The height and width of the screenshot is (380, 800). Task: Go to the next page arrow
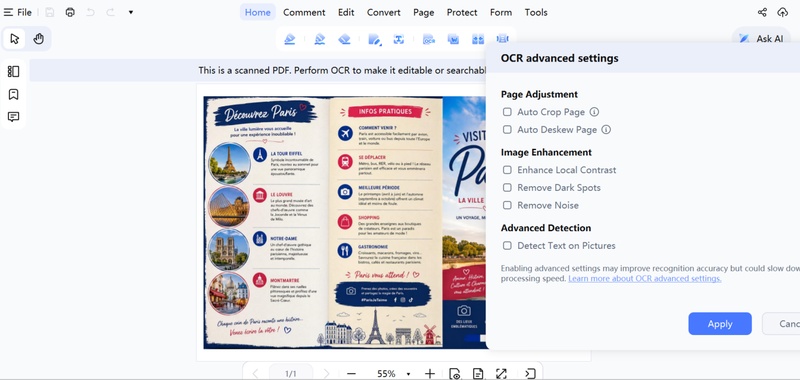pos(327,374)
